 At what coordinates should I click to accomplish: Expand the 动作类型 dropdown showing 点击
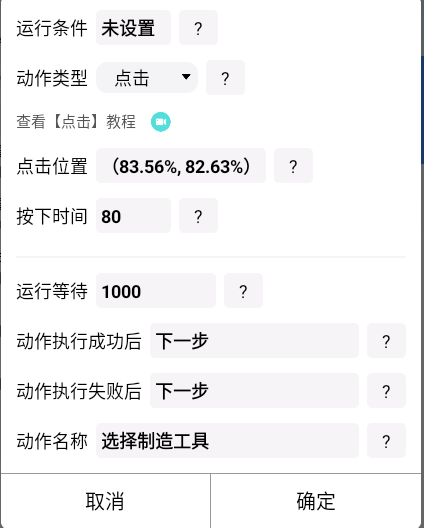pyautogui.click(x=147, y=77)
